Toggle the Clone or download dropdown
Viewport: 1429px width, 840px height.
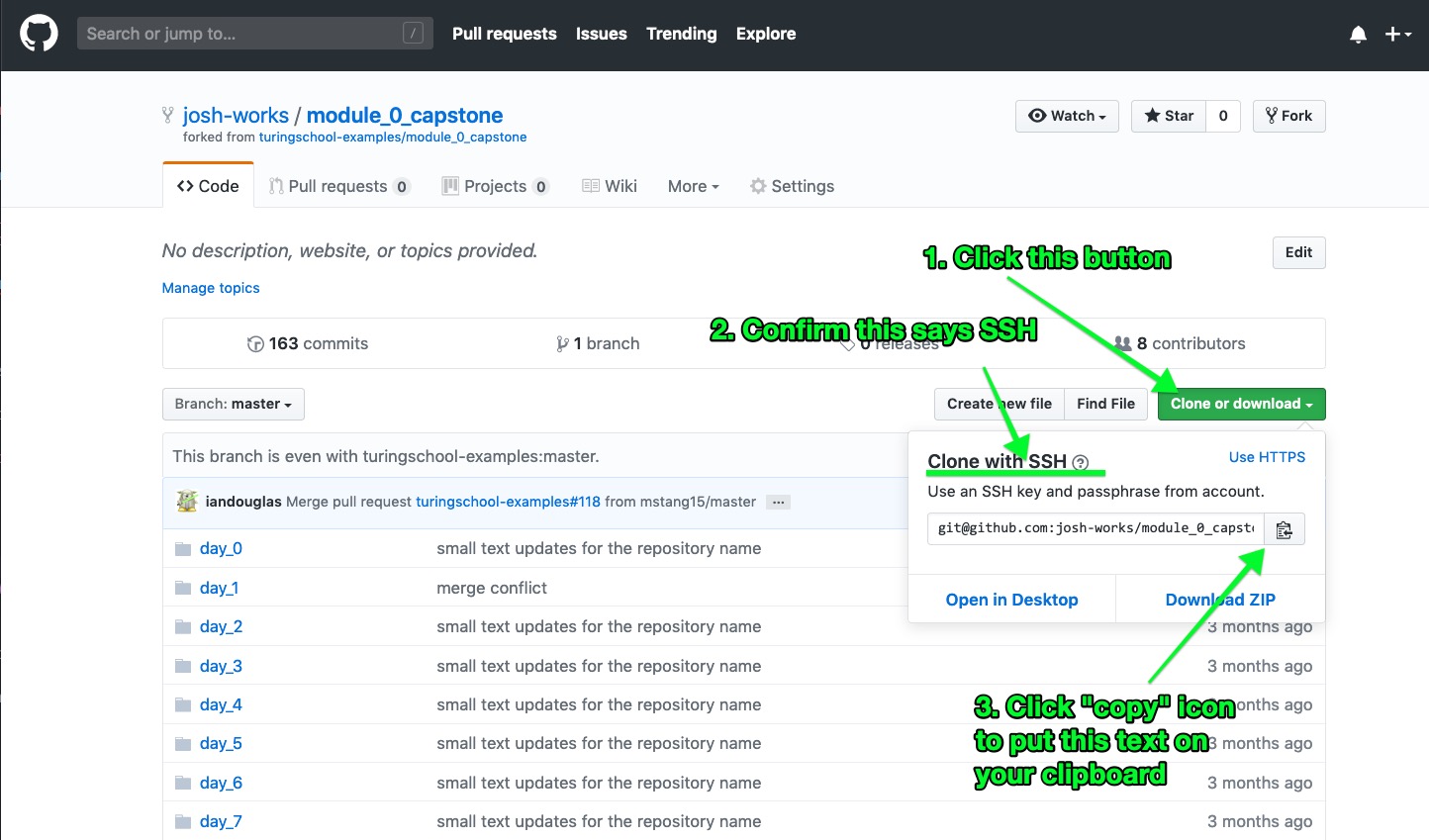[1241, 404]
